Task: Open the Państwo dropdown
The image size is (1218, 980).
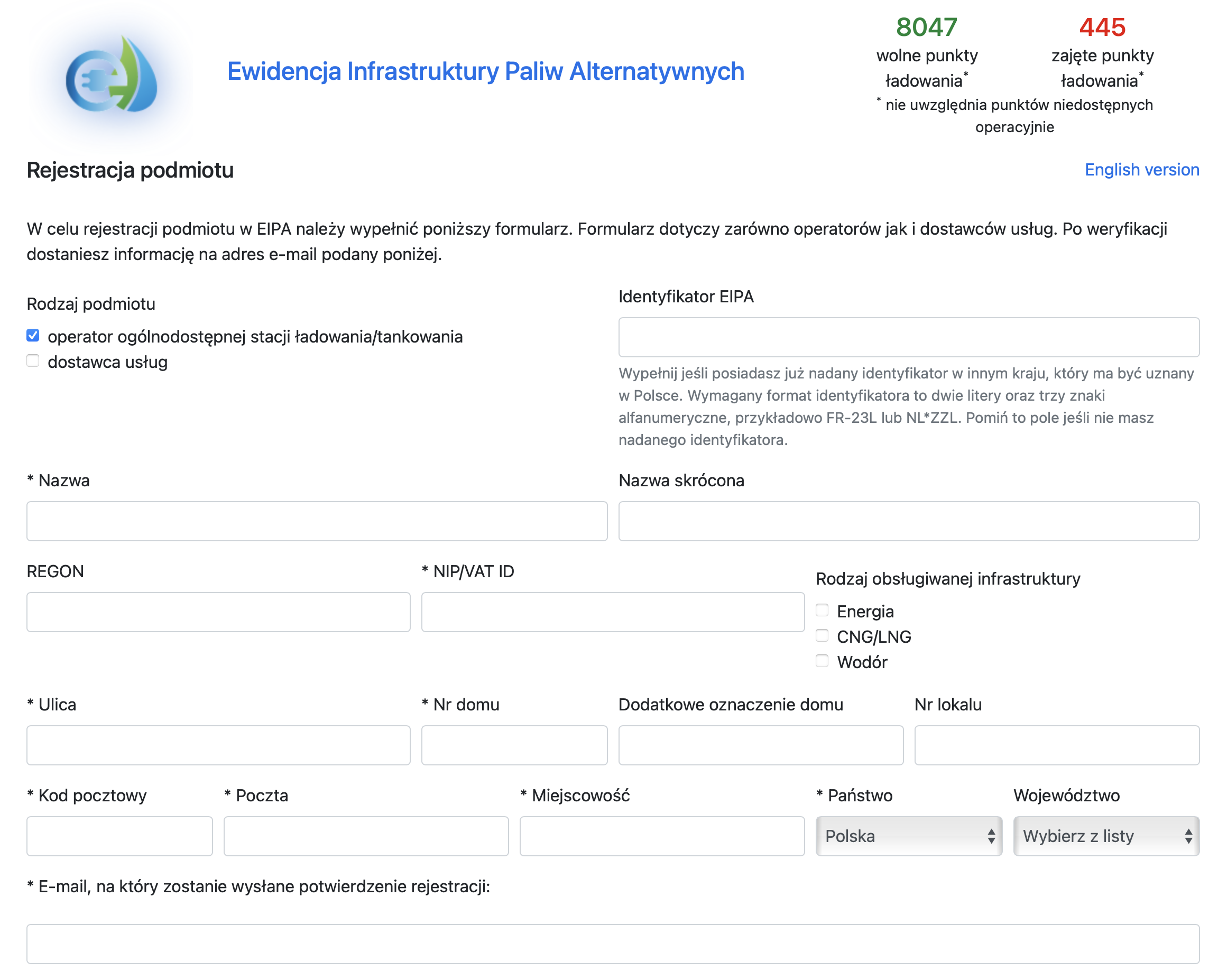Action: click(908, 836)
